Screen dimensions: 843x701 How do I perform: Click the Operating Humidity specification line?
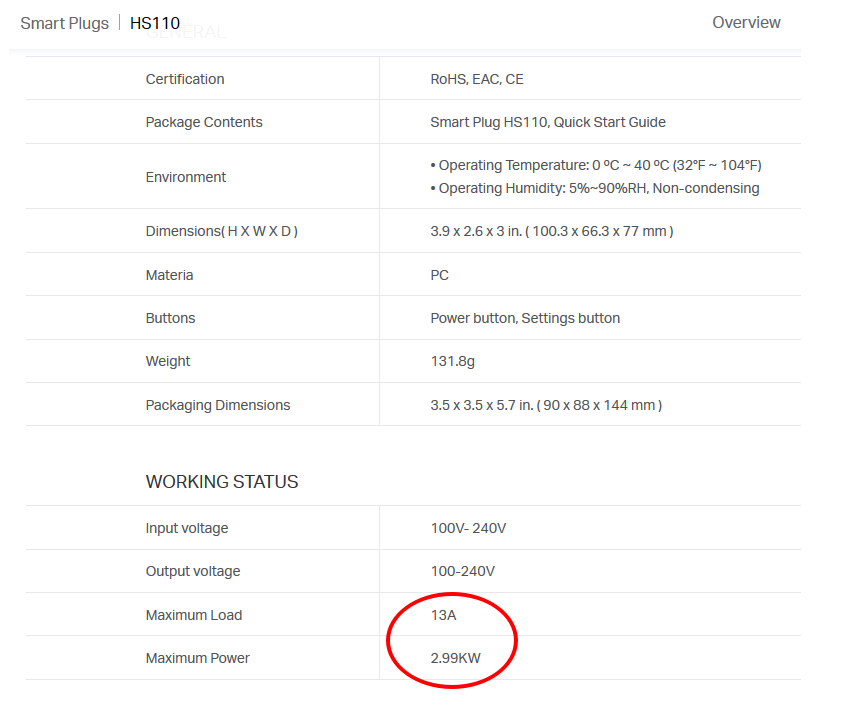(594, 188)
